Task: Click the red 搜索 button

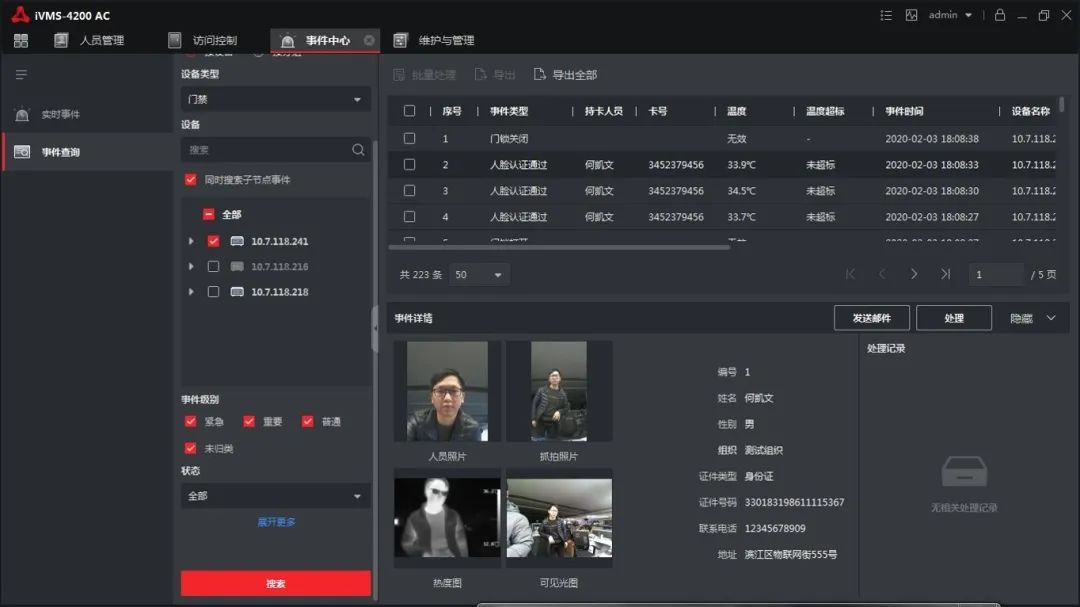Action: [x=275, y=583]
